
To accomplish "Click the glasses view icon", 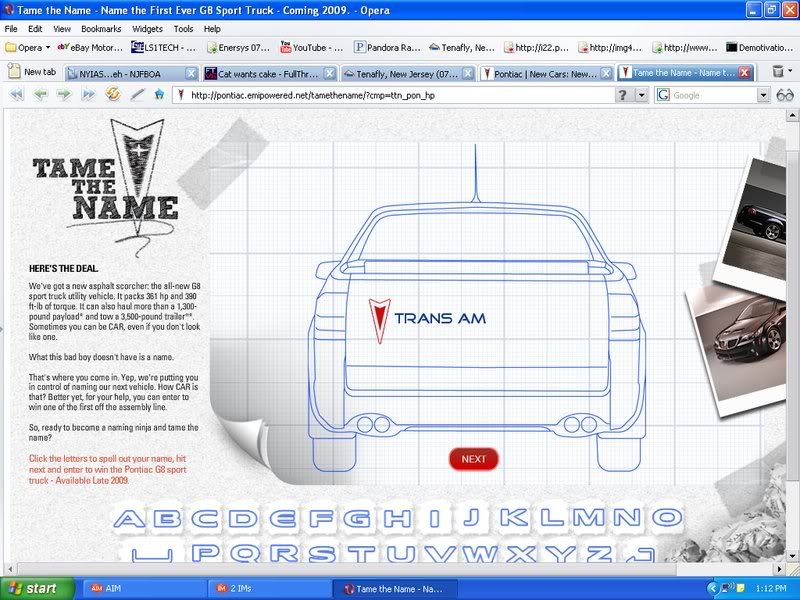I will click(x=784, y=95).
